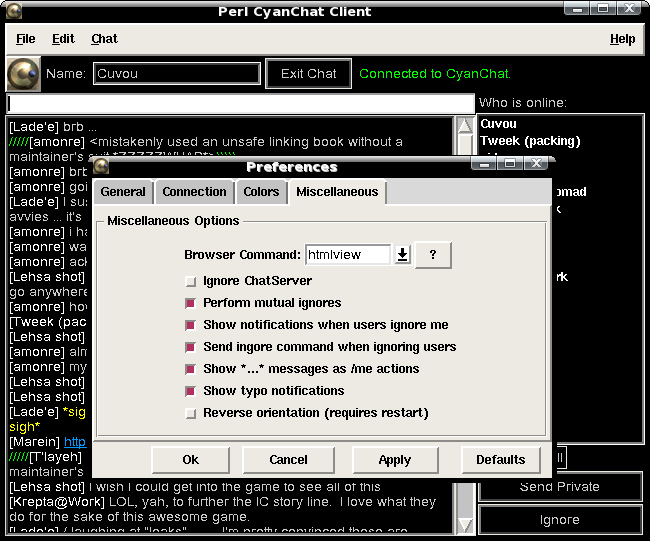
Task: Click the Ignore button in main window
Action: click(x=560, y=520)
